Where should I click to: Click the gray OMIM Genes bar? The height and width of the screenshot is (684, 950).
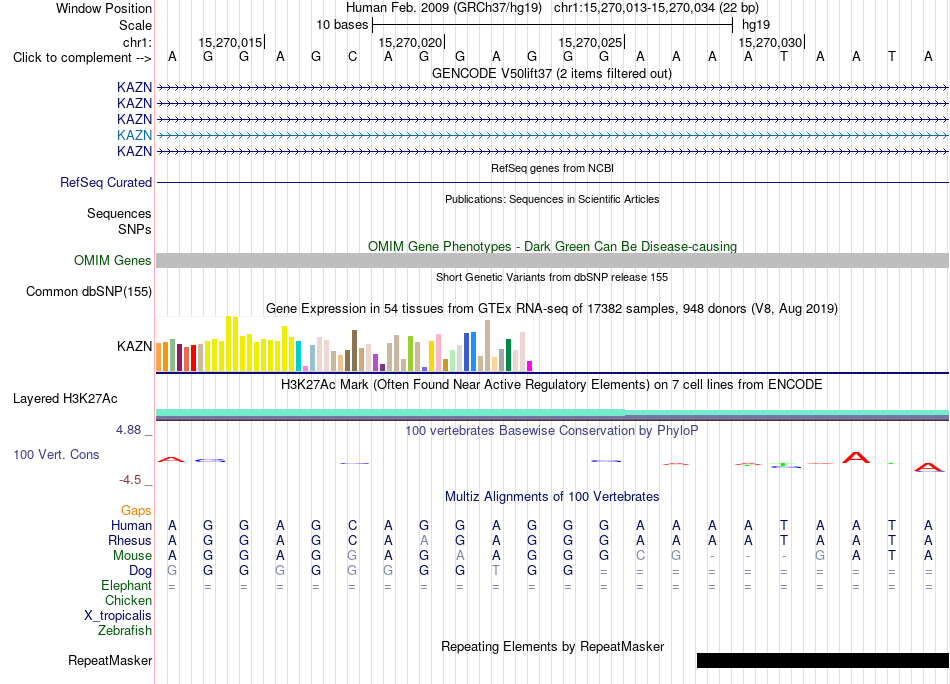coord(553,261)
